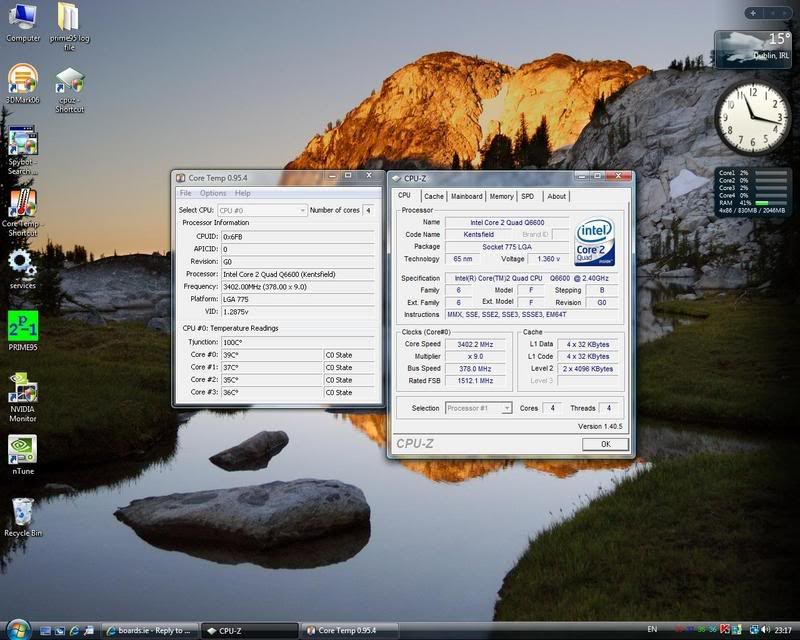
Task: Open the Processor #1 Selection dropdown
Action: pos(479,408)
